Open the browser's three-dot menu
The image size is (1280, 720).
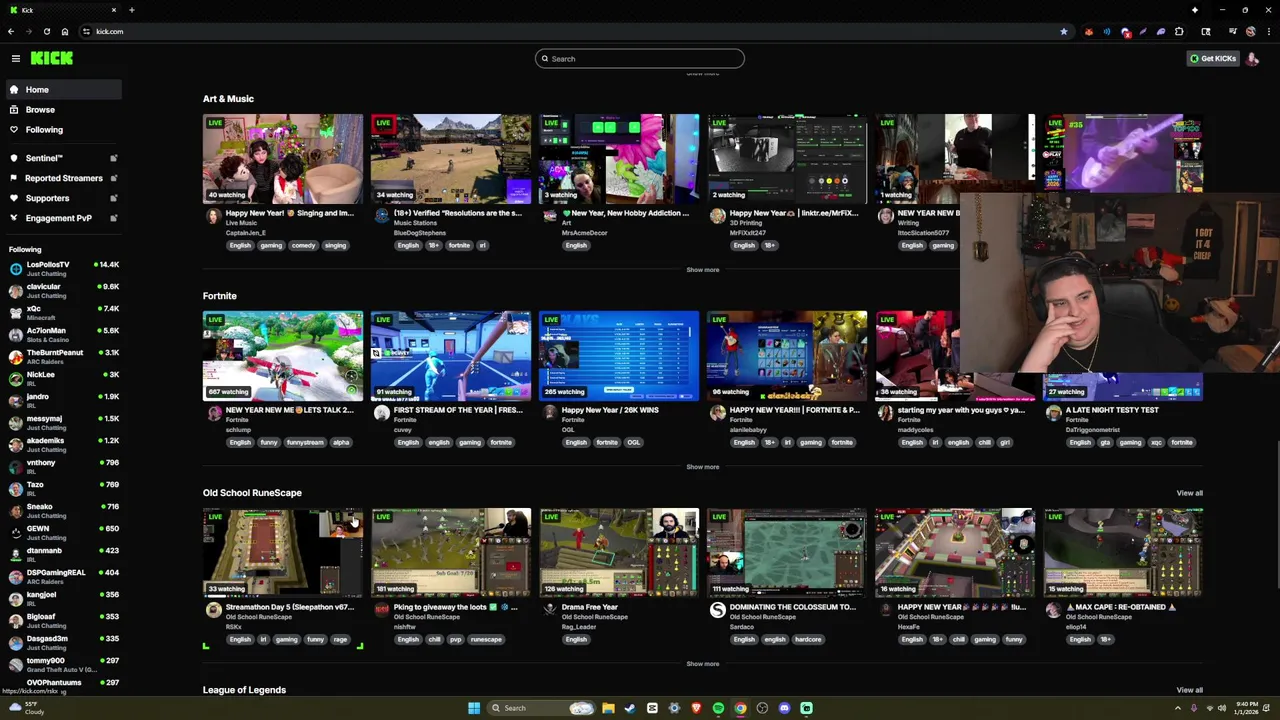click(x=1269, y=31)
